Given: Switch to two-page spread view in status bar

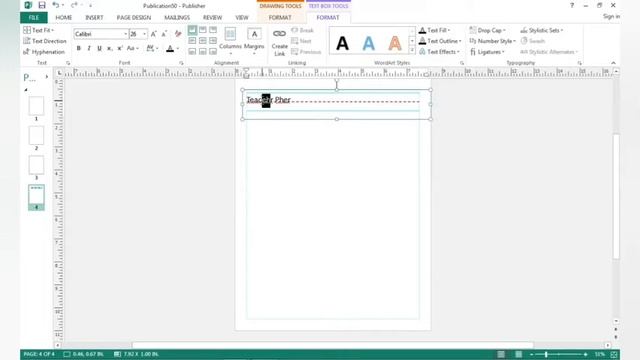Looking at the screenshot, I should click(x=518, y=354).
